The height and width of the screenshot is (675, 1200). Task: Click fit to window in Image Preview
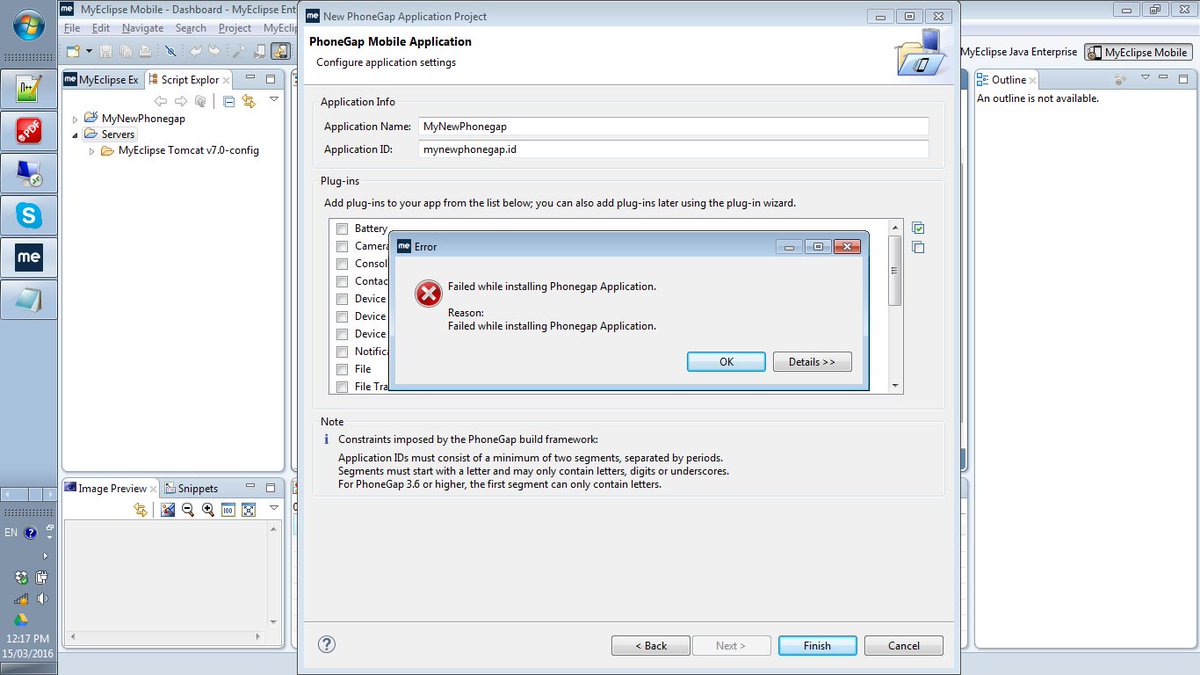(248, 510)
